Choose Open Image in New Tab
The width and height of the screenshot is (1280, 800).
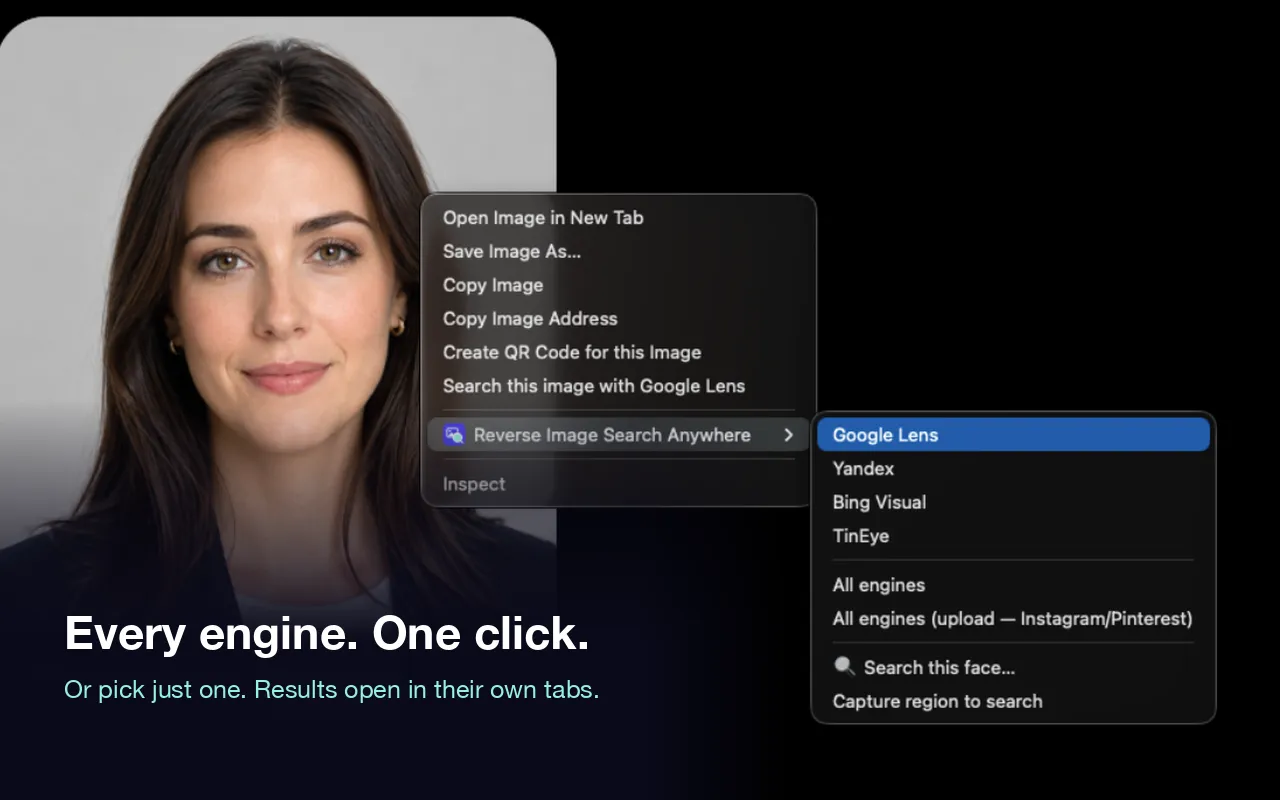[x=543, y=218]
